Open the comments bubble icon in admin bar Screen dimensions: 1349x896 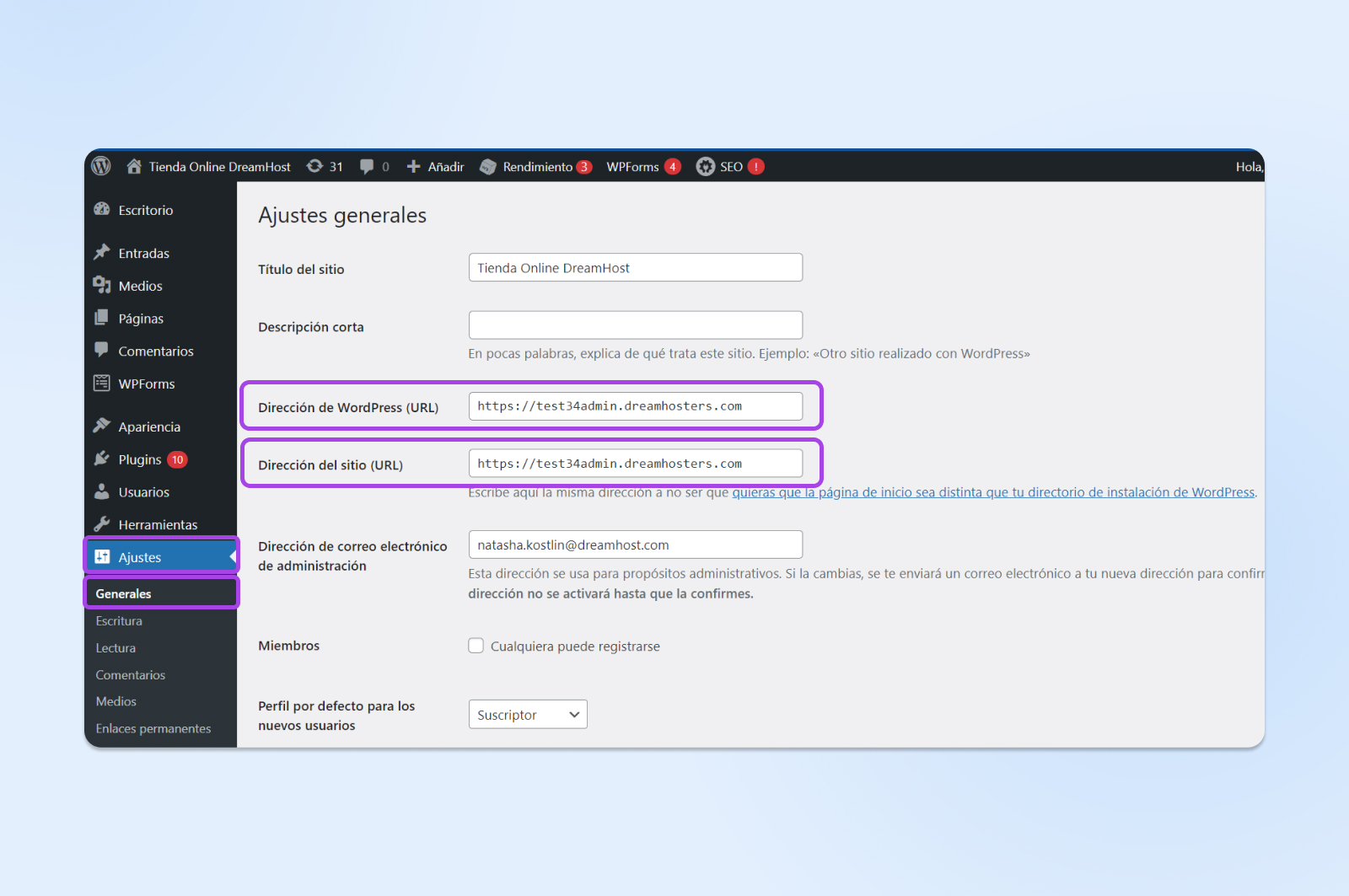(367, 166)
